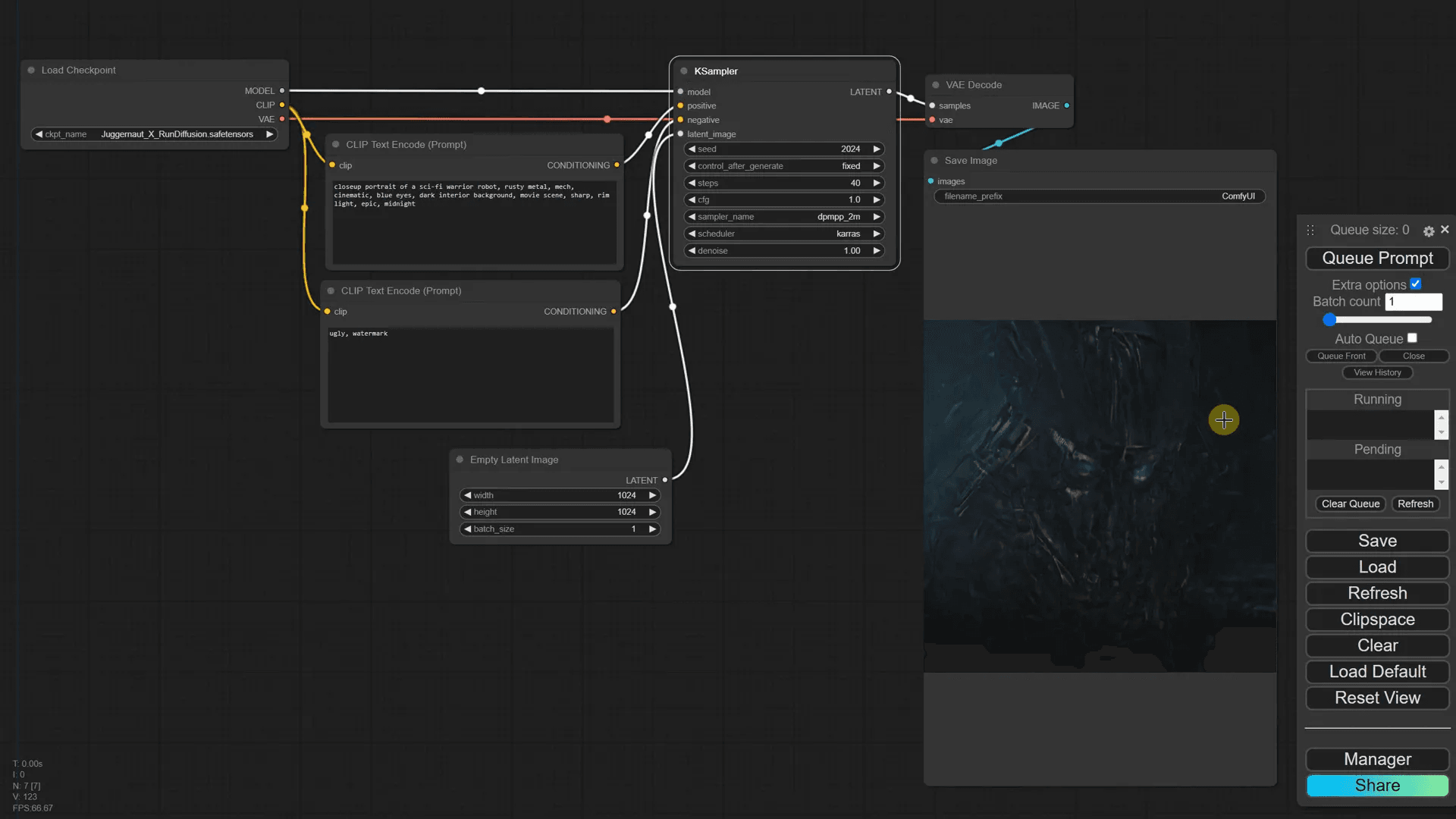Click right arrow on ckpt_name checkpoint selector

(269, 134)
